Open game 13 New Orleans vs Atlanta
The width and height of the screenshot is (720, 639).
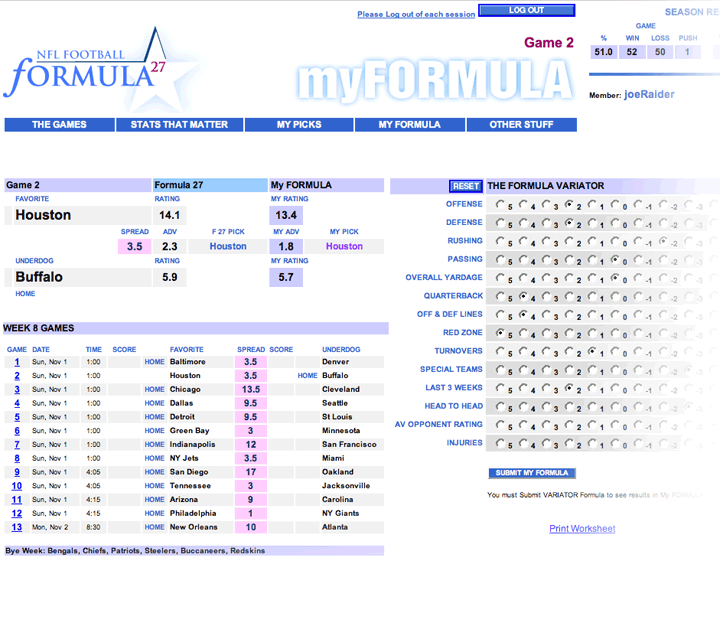pos(17,527)
